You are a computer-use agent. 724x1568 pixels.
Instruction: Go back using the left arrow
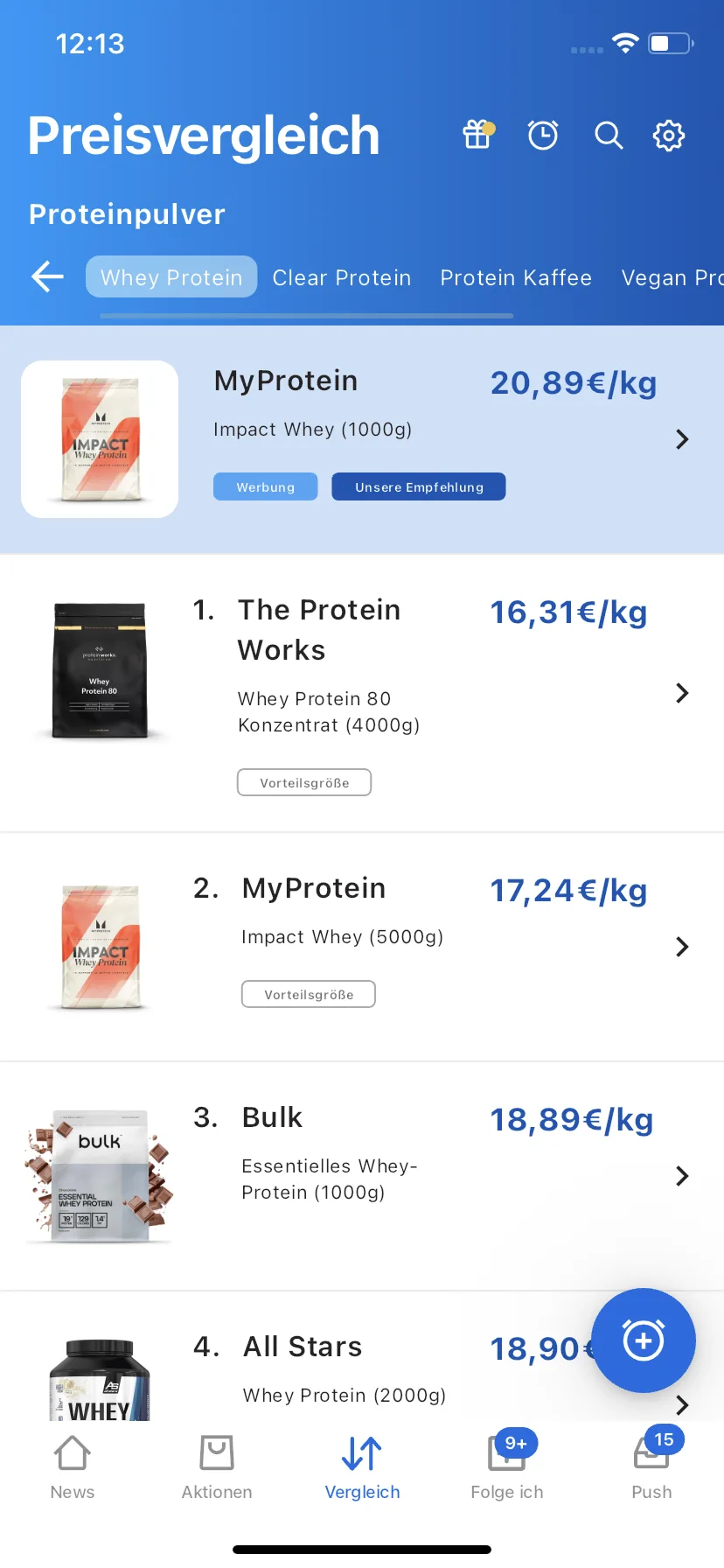click(x=48, y=277)
